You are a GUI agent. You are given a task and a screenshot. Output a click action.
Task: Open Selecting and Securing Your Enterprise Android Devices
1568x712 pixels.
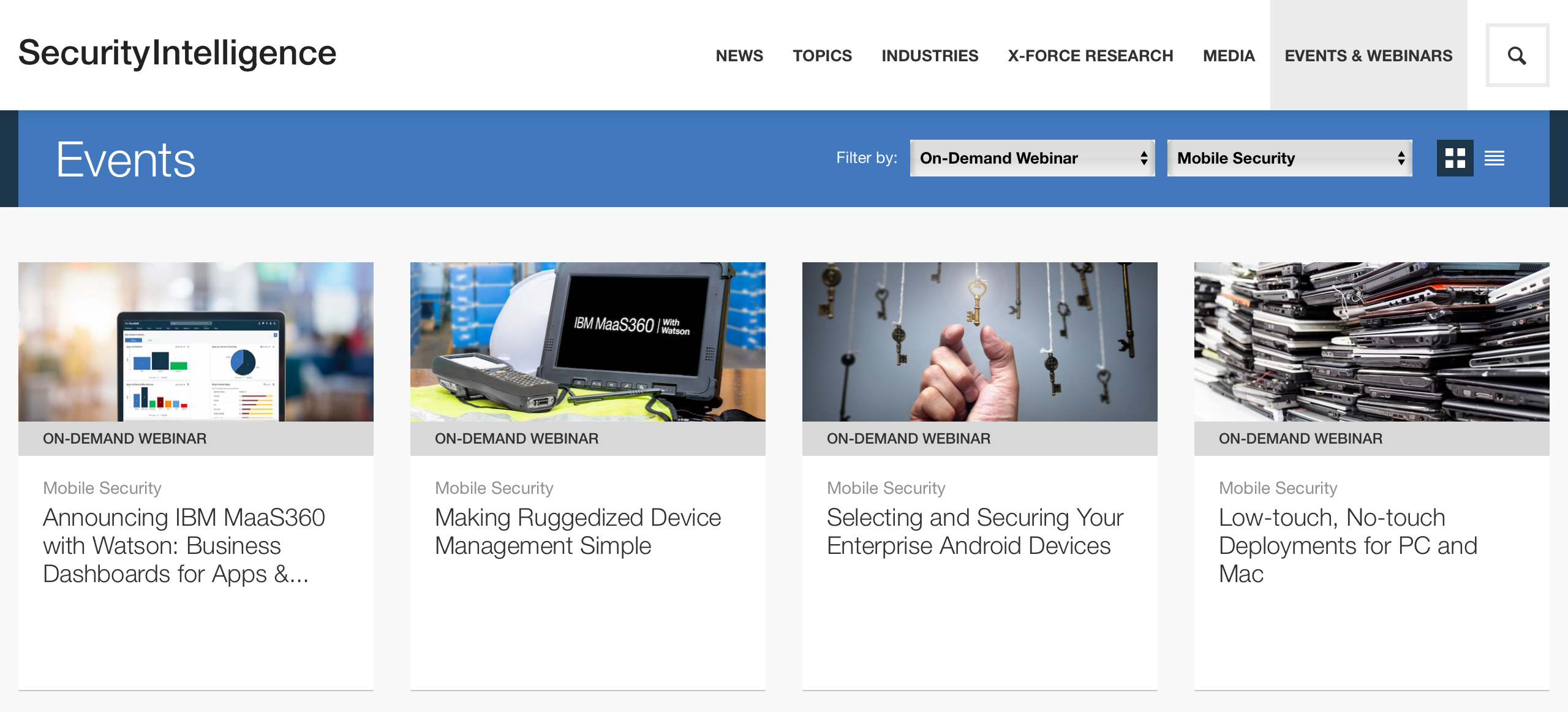tap(975, 532)
